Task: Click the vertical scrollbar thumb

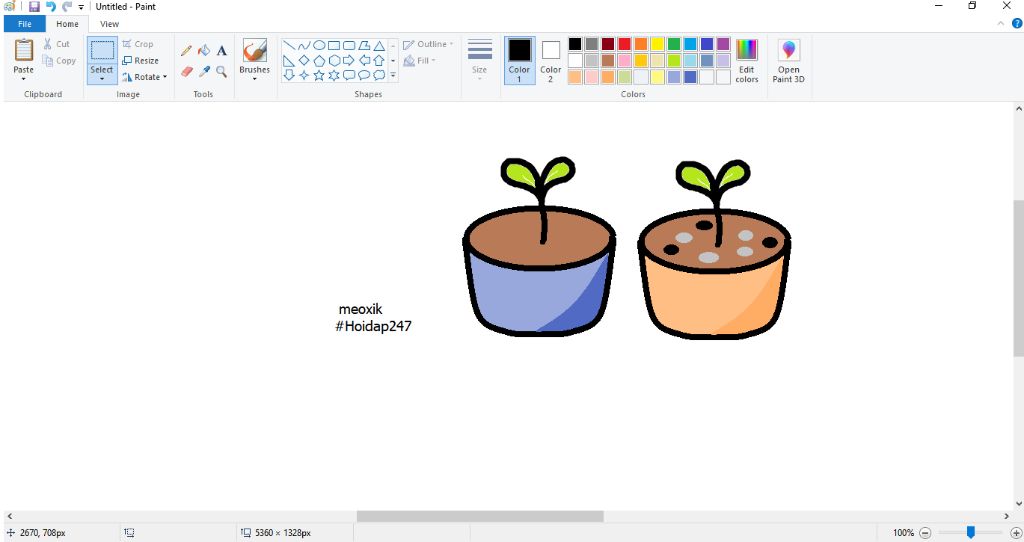Action: point(1018,279)
